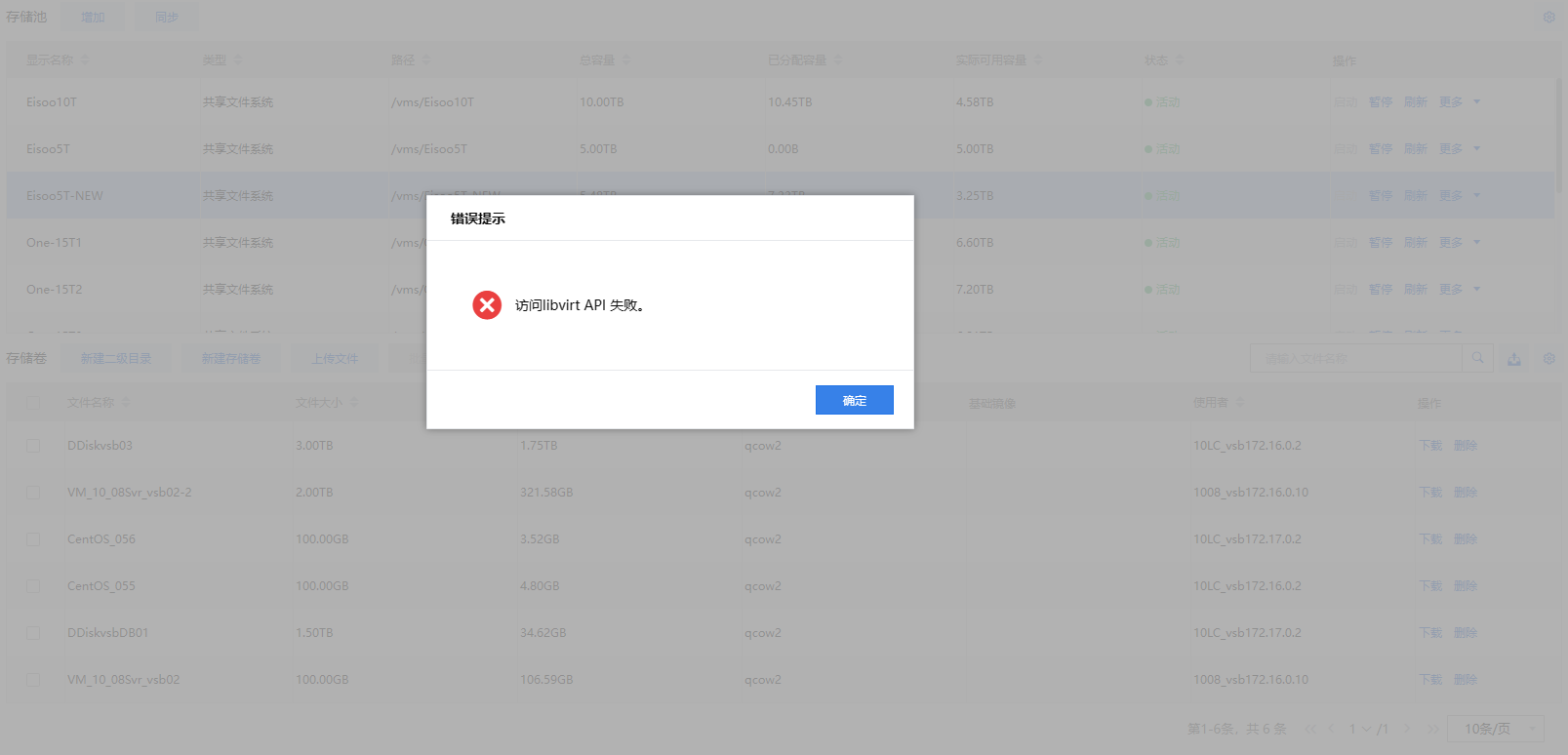Screen dimensions: 1568x755
Task: Check the box for VM_10_08Svr_vsb02-2
Action: pos(33,493)
